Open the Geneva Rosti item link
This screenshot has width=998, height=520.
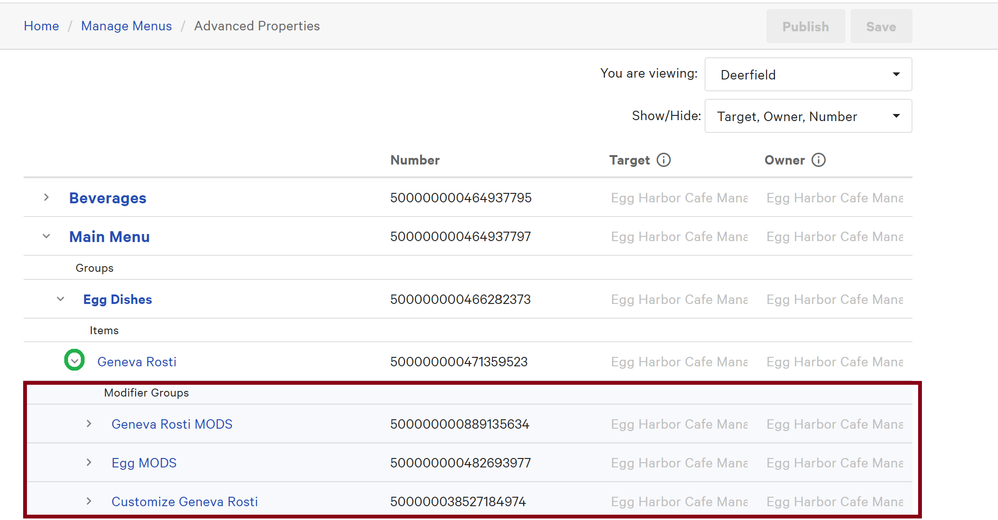click(x=136, y=362)
